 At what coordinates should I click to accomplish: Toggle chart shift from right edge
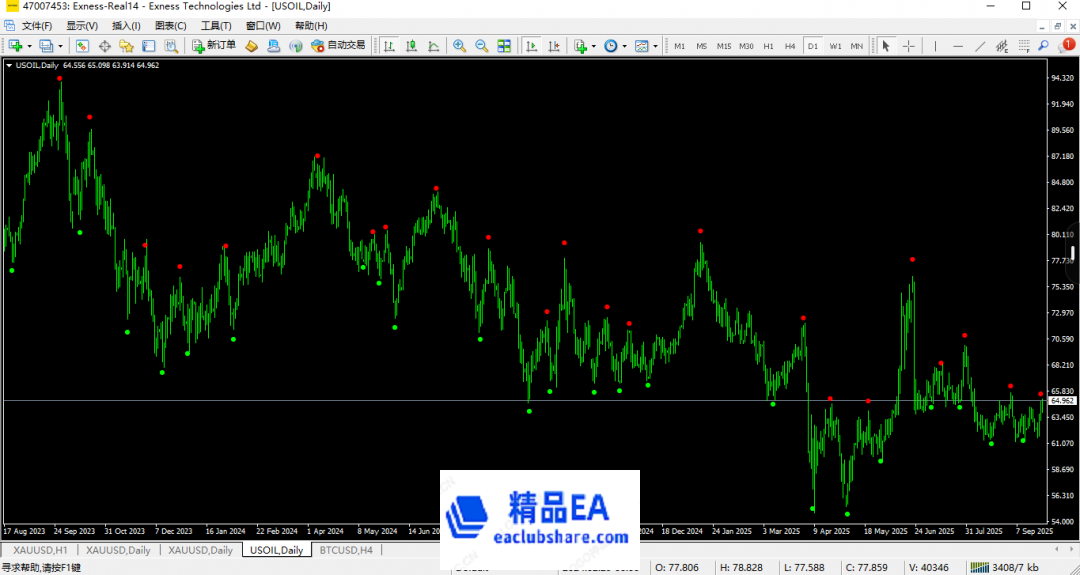[x=554, y=46]
